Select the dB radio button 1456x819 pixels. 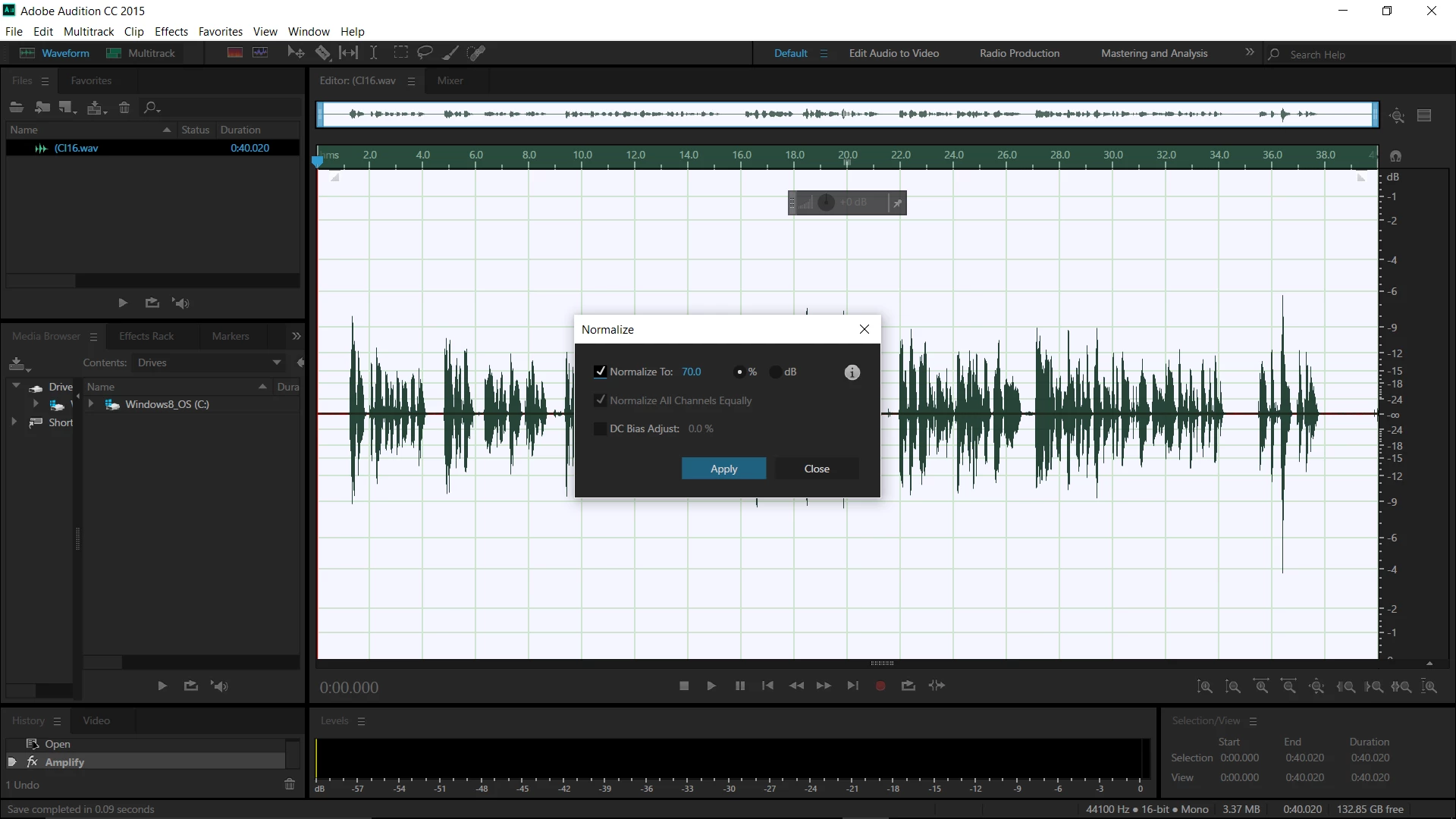click(x=776, y=372)
